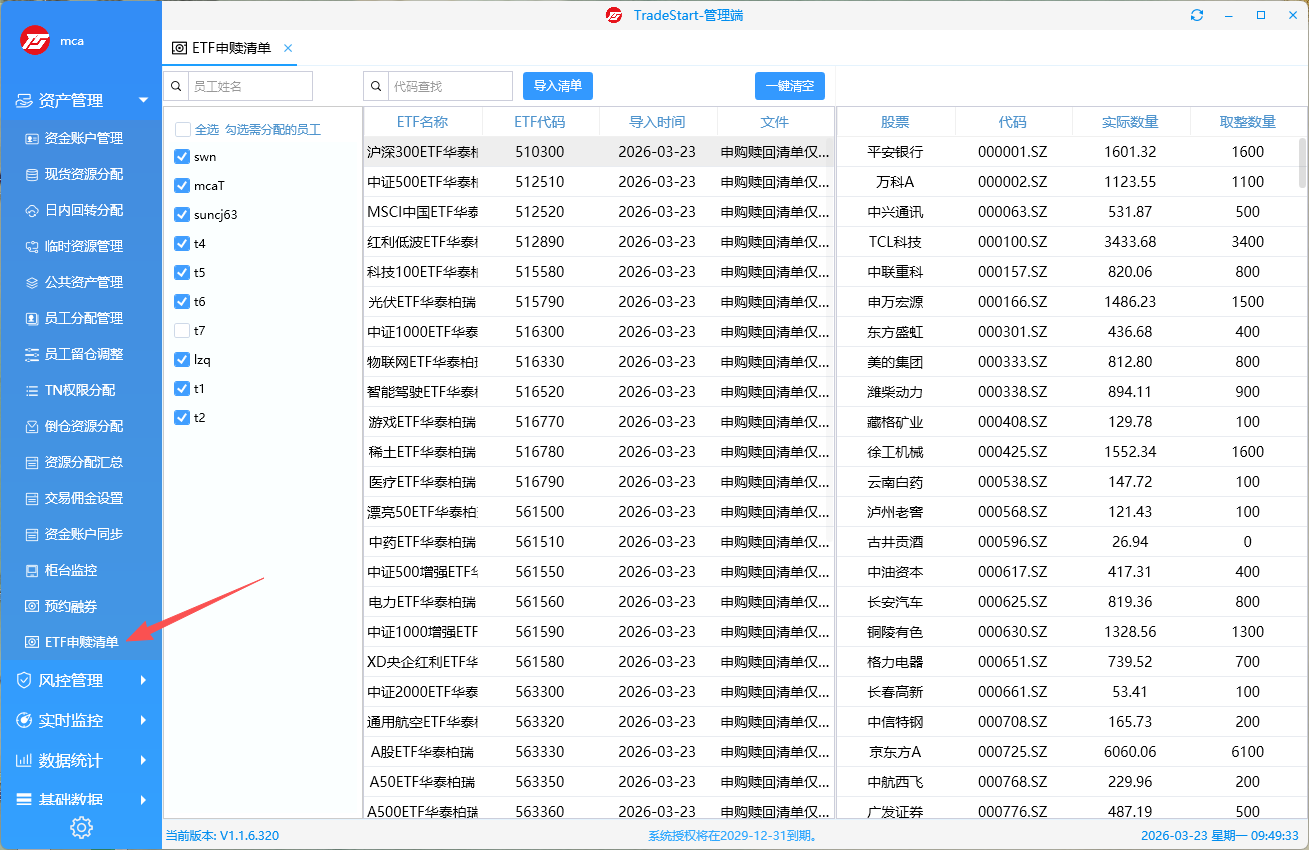Image resolution: width=1309 pixels, height=850 pixels.
Task: Click the 员工留仓调整 sidebar icon
Action: click(x=32, y=354)
